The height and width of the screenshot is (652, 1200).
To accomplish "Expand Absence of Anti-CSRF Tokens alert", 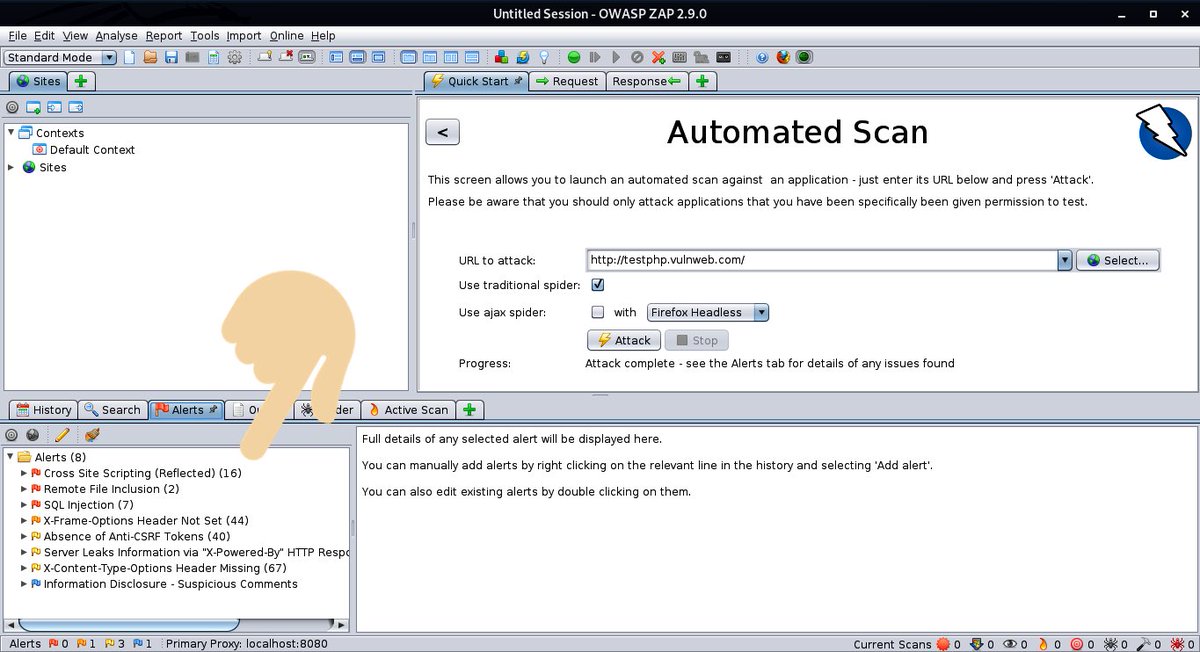I will [x=24, y=537].
